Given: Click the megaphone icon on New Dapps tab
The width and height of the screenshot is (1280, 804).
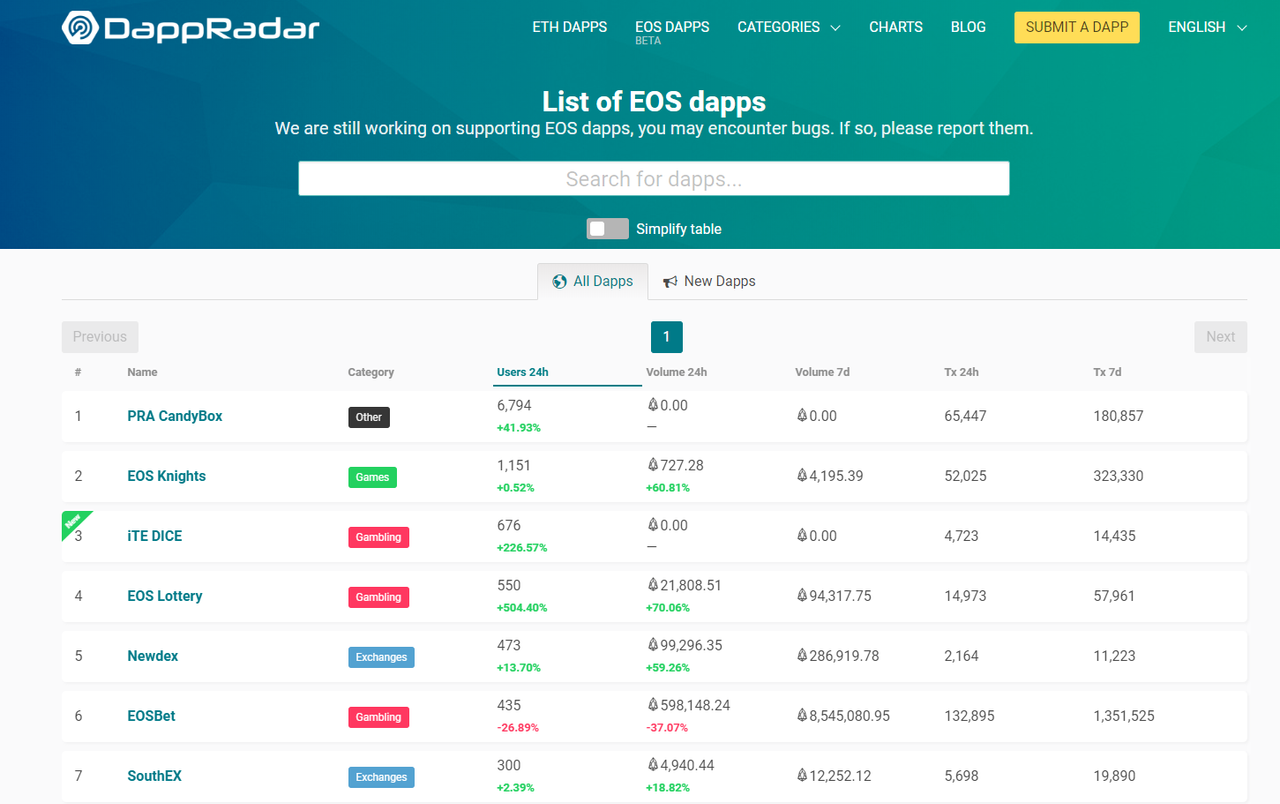Looking at the screenshot, I should point(670,282).
